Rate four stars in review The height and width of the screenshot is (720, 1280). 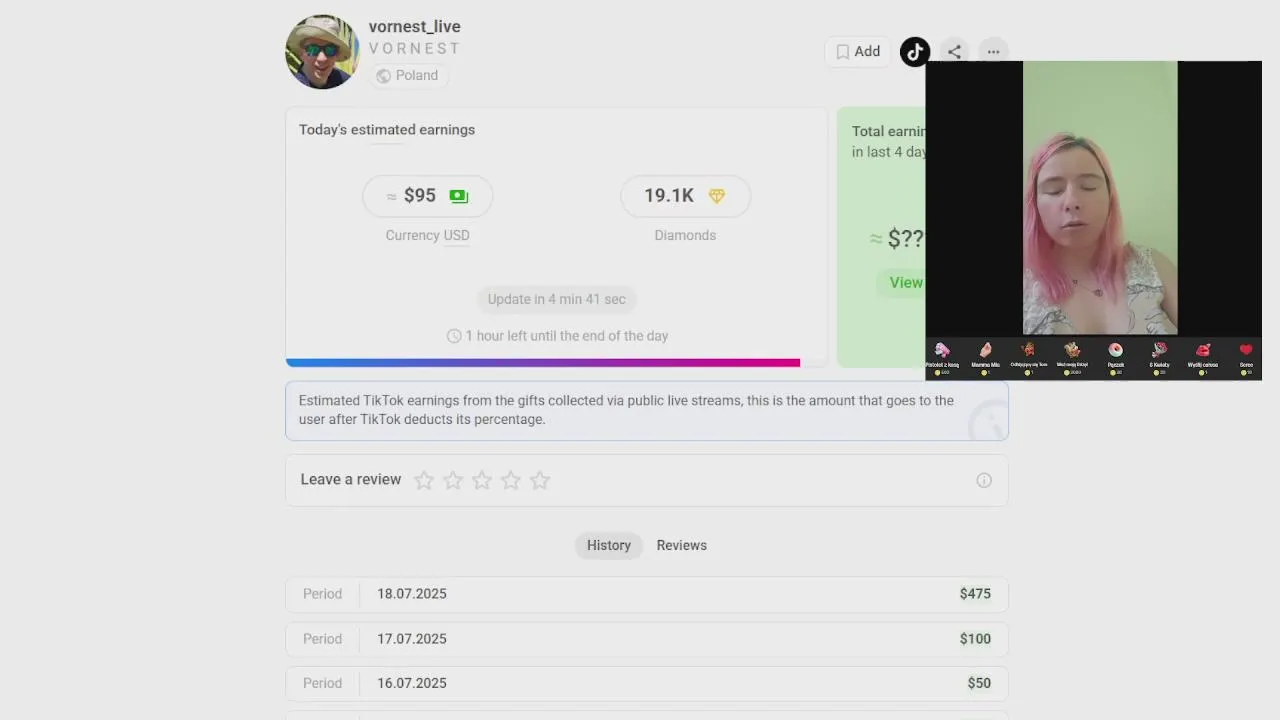(x=511, y=481)
